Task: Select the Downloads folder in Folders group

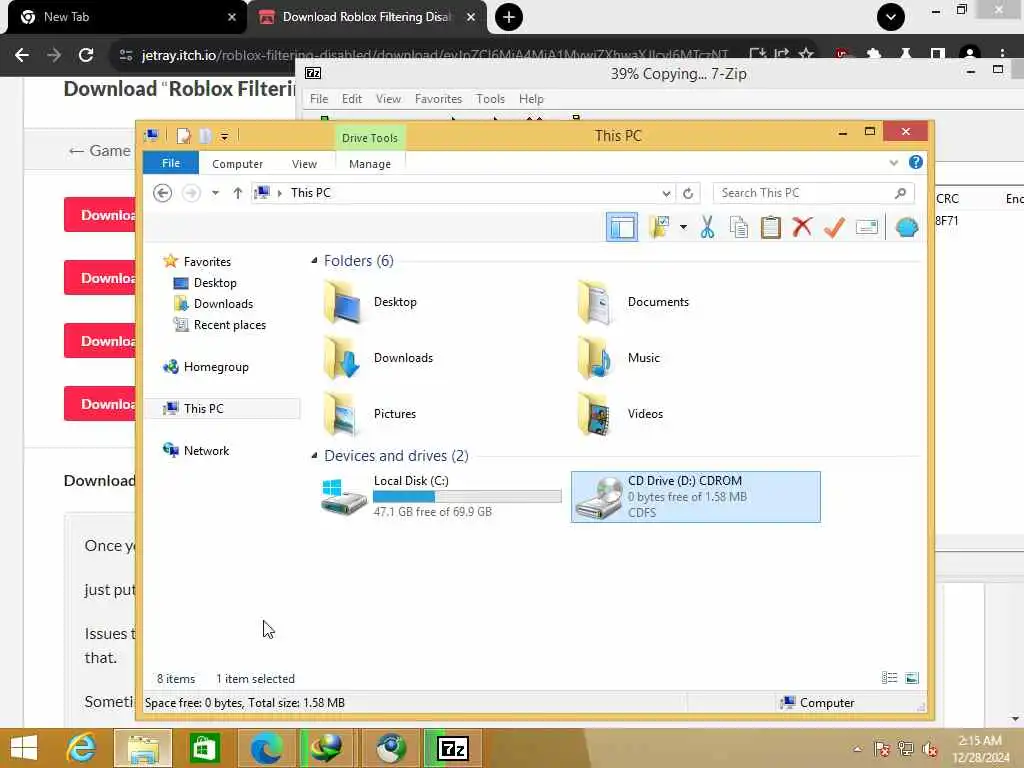Action: (x=379, y=359)
